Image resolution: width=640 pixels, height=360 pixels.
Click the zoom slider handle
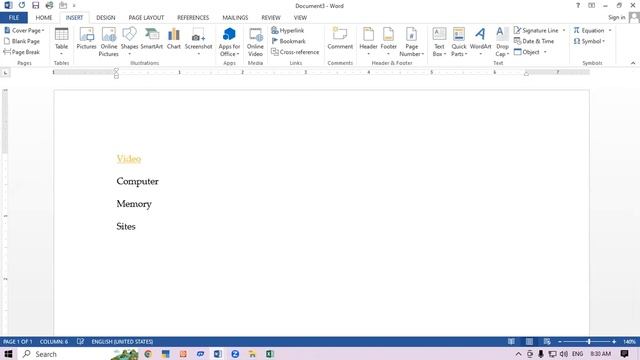coord(589,342)
